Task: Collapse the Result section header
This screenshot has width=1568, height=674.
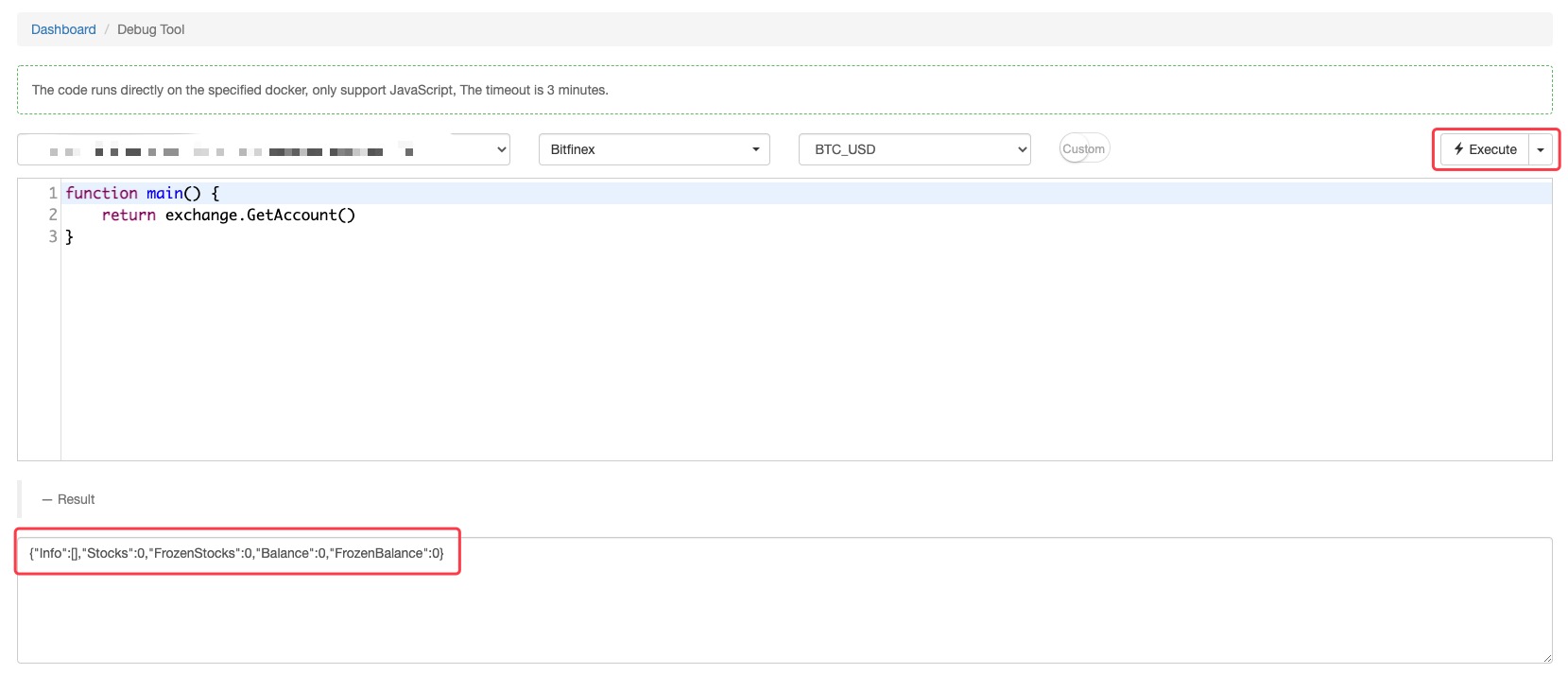Action: click(68, 499)
